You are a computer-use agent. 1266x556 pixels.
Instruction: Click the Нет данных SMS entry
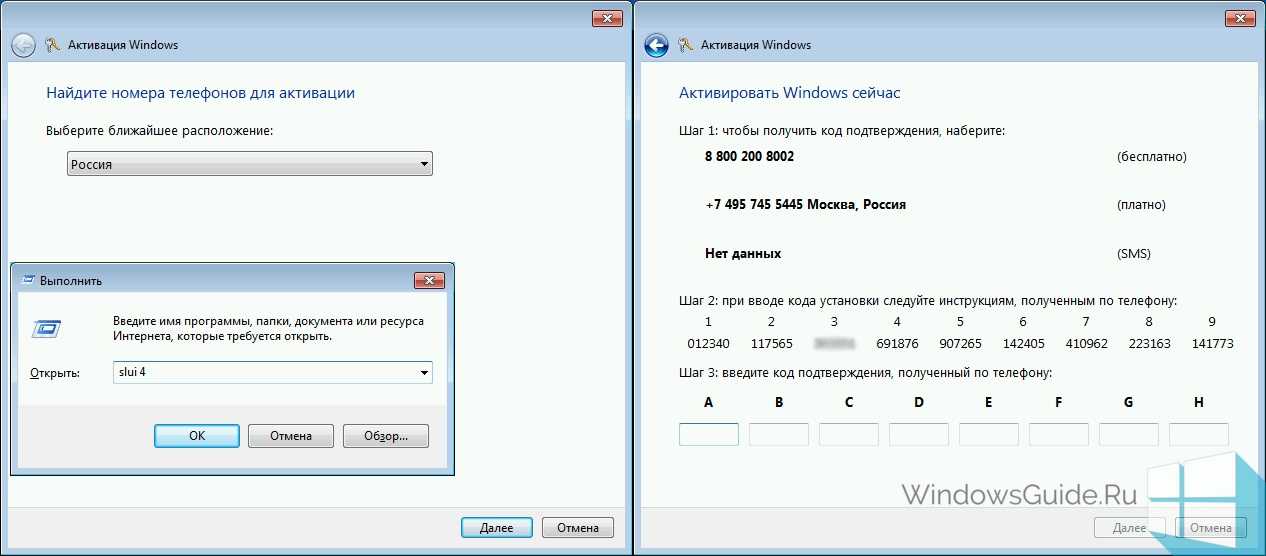(743, 254)
